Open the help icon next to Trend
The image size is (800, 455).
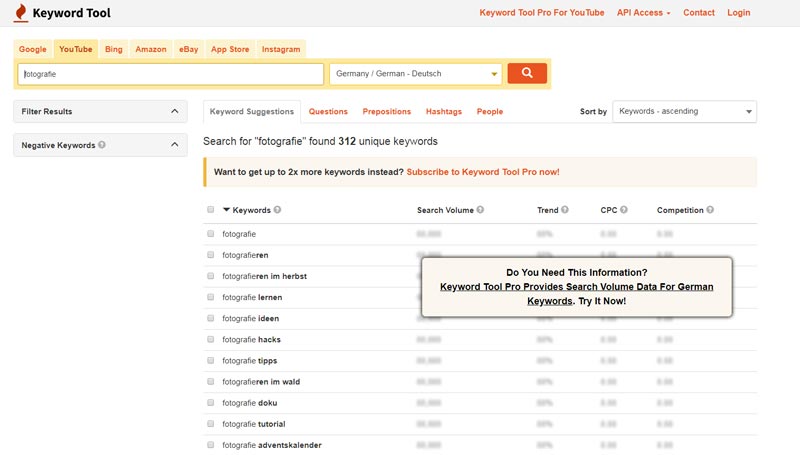tap(565, 210)
